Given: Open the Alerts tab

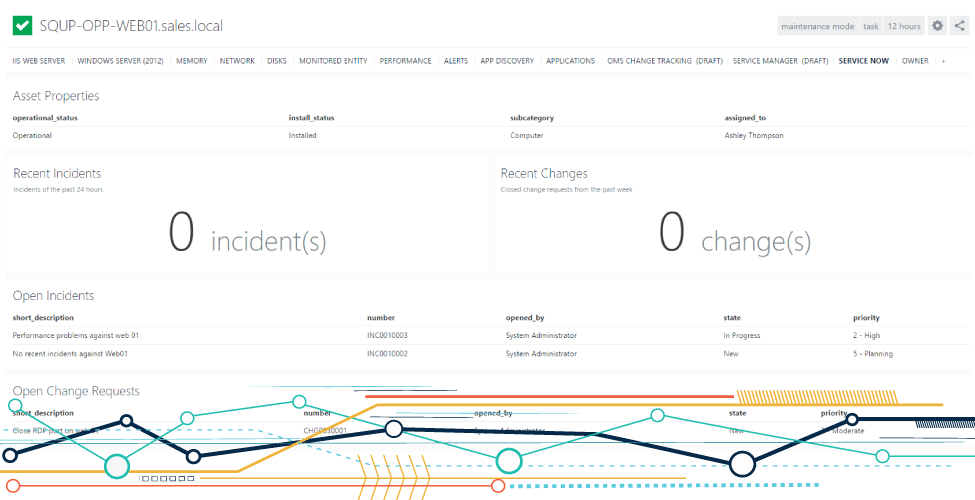Looking at the screenshot, I should (456, 61).
